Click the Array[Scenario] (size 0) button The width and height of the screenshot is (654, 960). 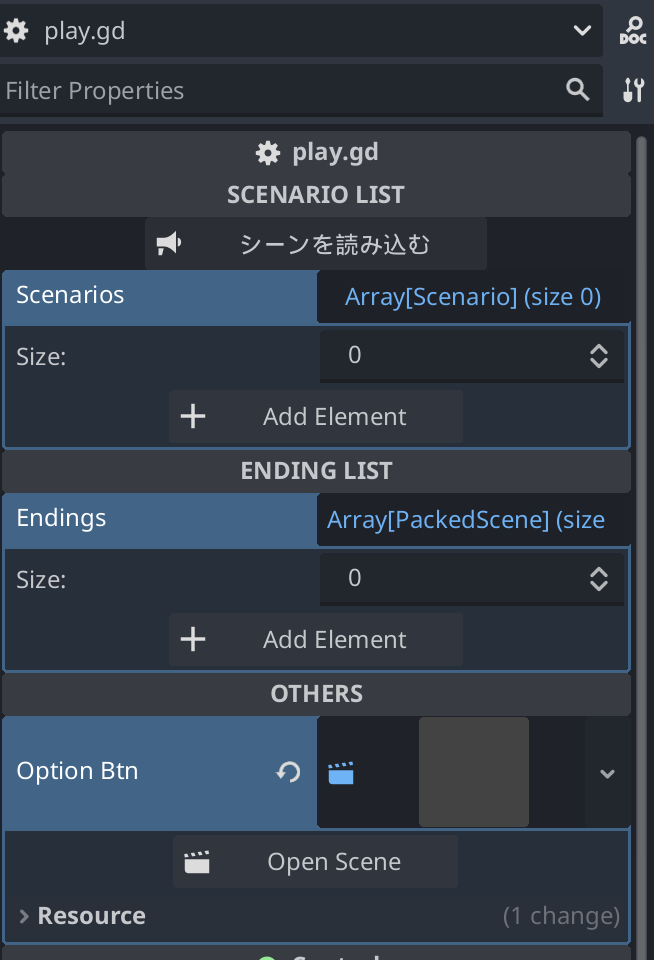point(473,297)
